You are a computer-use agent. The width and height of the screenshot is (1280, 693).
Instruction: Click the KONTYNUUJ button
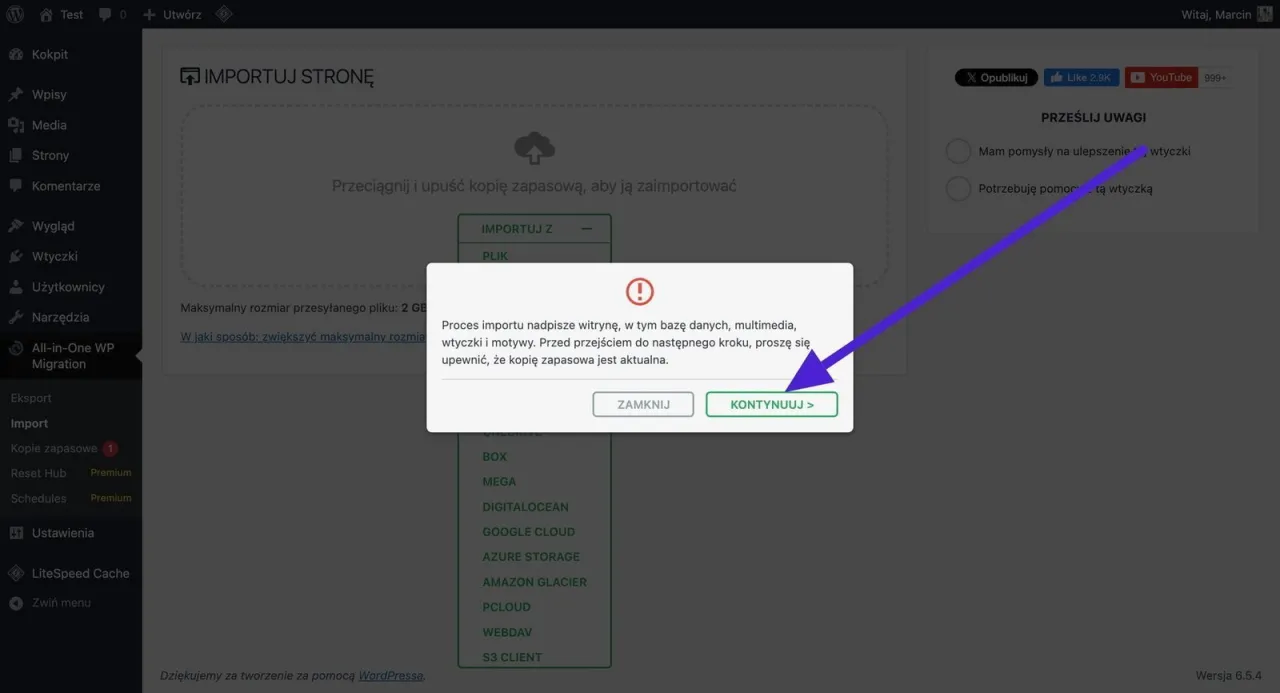[x=772, y=404]
